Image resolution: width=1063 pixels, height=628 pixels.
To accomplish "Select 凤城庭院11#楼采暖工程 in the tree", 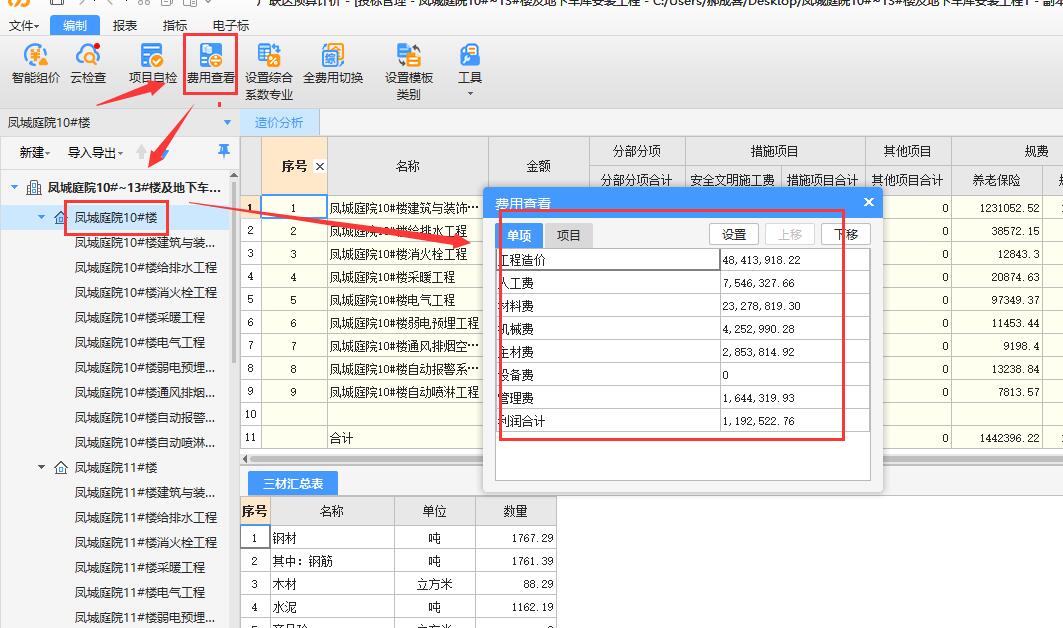I will coord(140,567).
